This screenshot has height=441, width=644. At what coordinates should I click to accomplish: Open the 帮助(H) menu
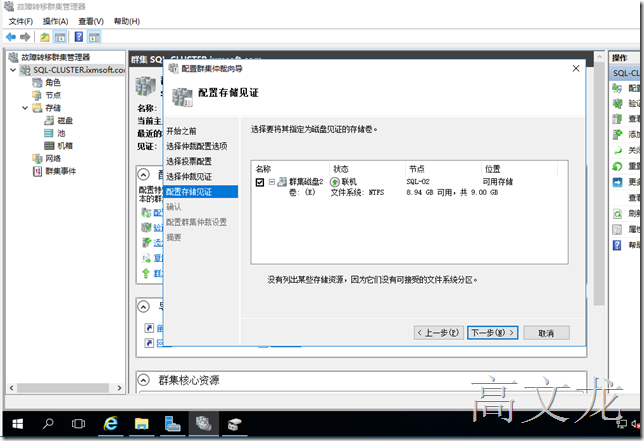(x=126, y=21)
